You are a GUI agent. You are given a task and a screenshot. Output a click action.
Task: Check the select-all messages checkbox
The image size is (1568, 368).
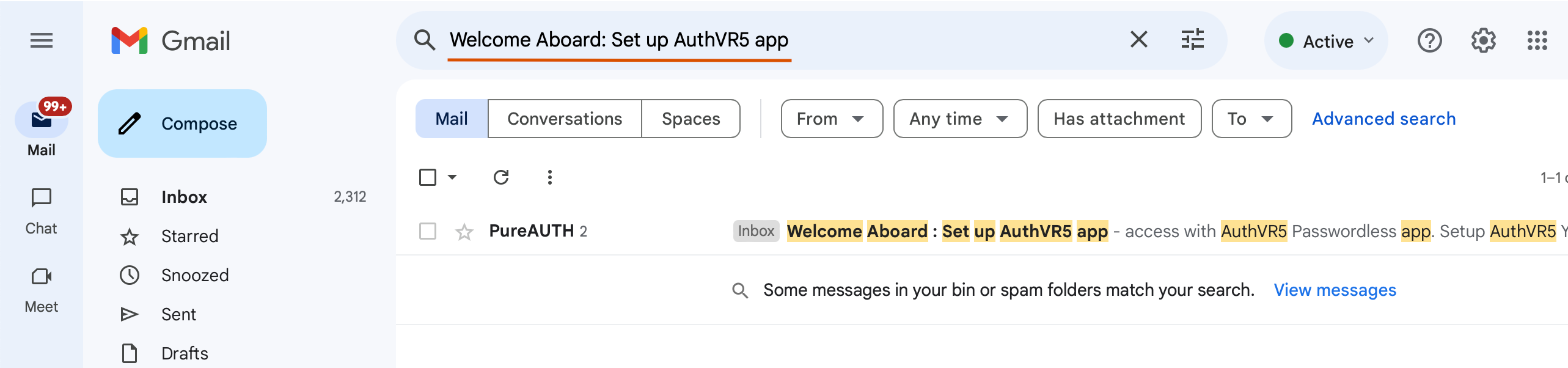pyautogui.click(x=428, y=177)
